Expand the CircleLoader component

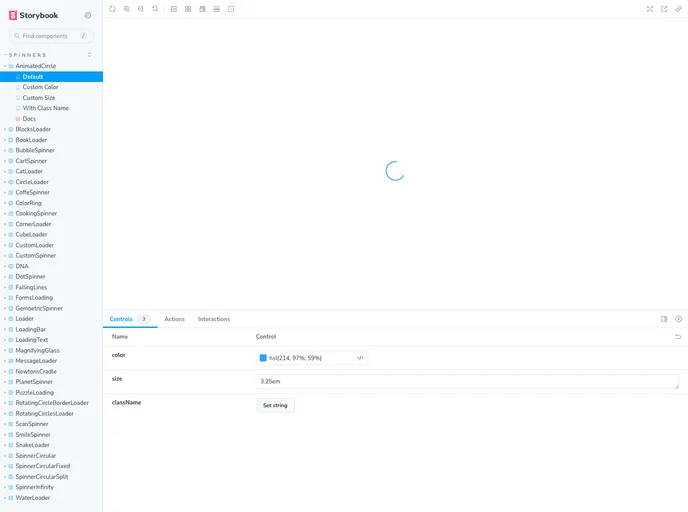32,182
